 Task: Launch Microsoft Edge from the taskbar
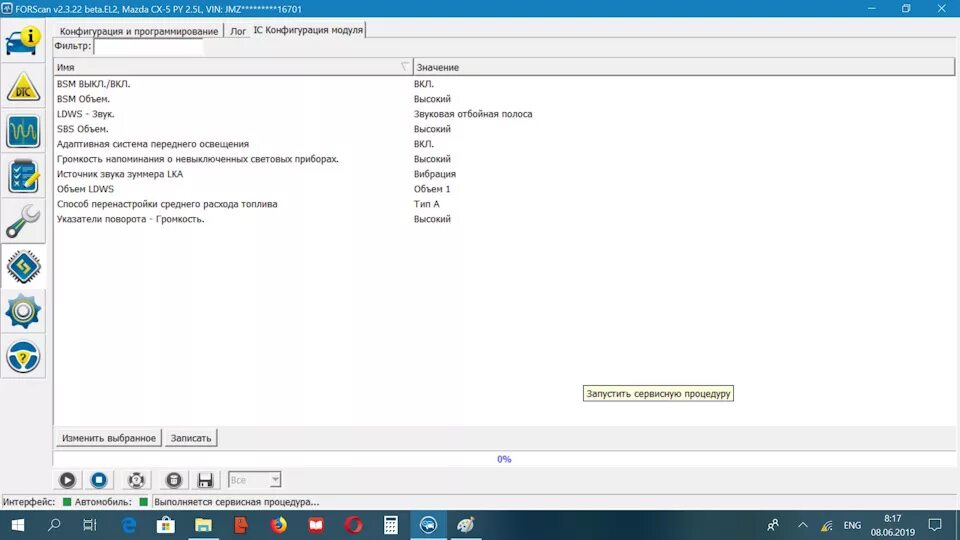pyautogui.click(x=129, y=525)
